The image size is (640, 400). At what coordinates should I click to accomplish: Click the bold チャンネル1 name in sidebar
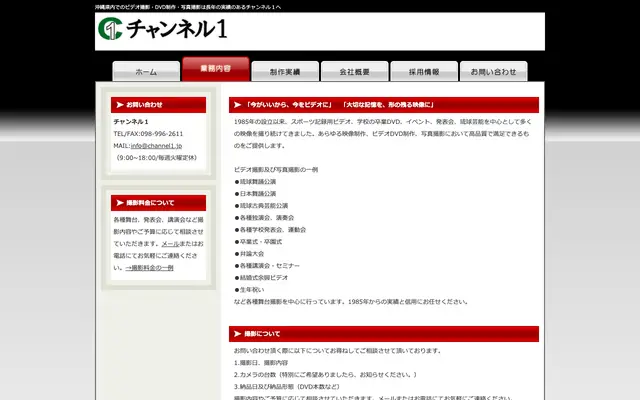coord(131,122)
